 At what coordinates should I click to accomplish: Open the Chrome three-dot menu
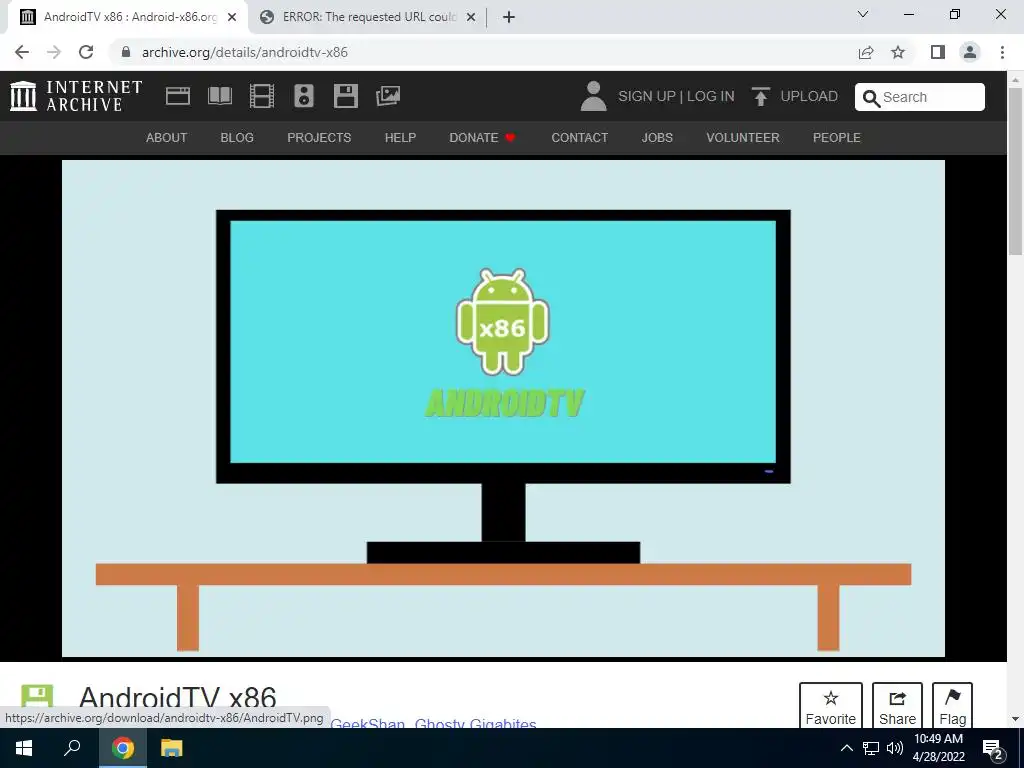coord(1002,52)
